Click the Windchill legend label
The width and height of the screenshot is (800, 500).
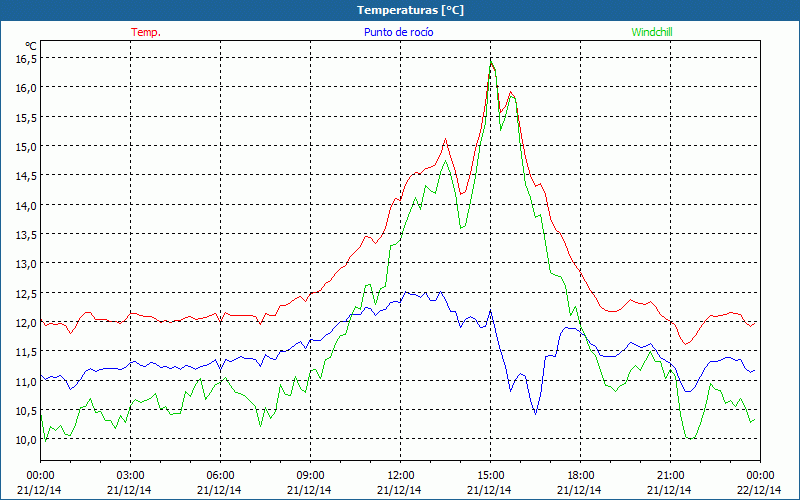point(652,32)
